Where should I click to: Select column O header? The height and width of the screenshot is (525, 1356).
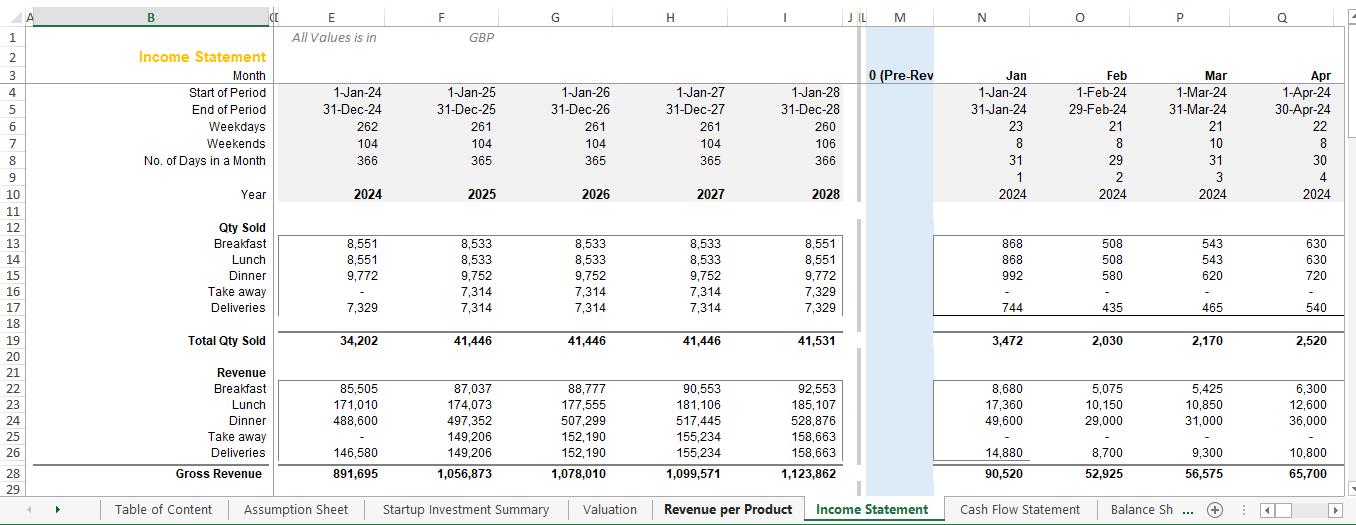point(1080,17)
